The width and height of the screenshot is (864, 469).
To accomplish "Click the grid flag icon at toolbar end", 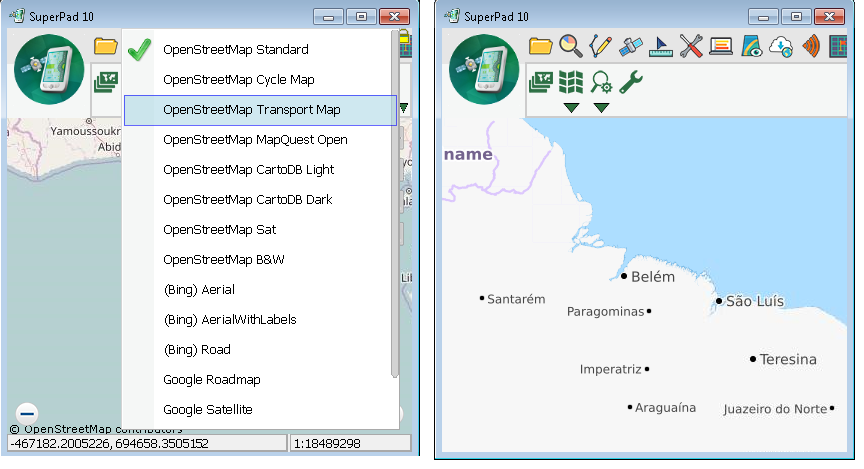I will click(x=838, y=46).
